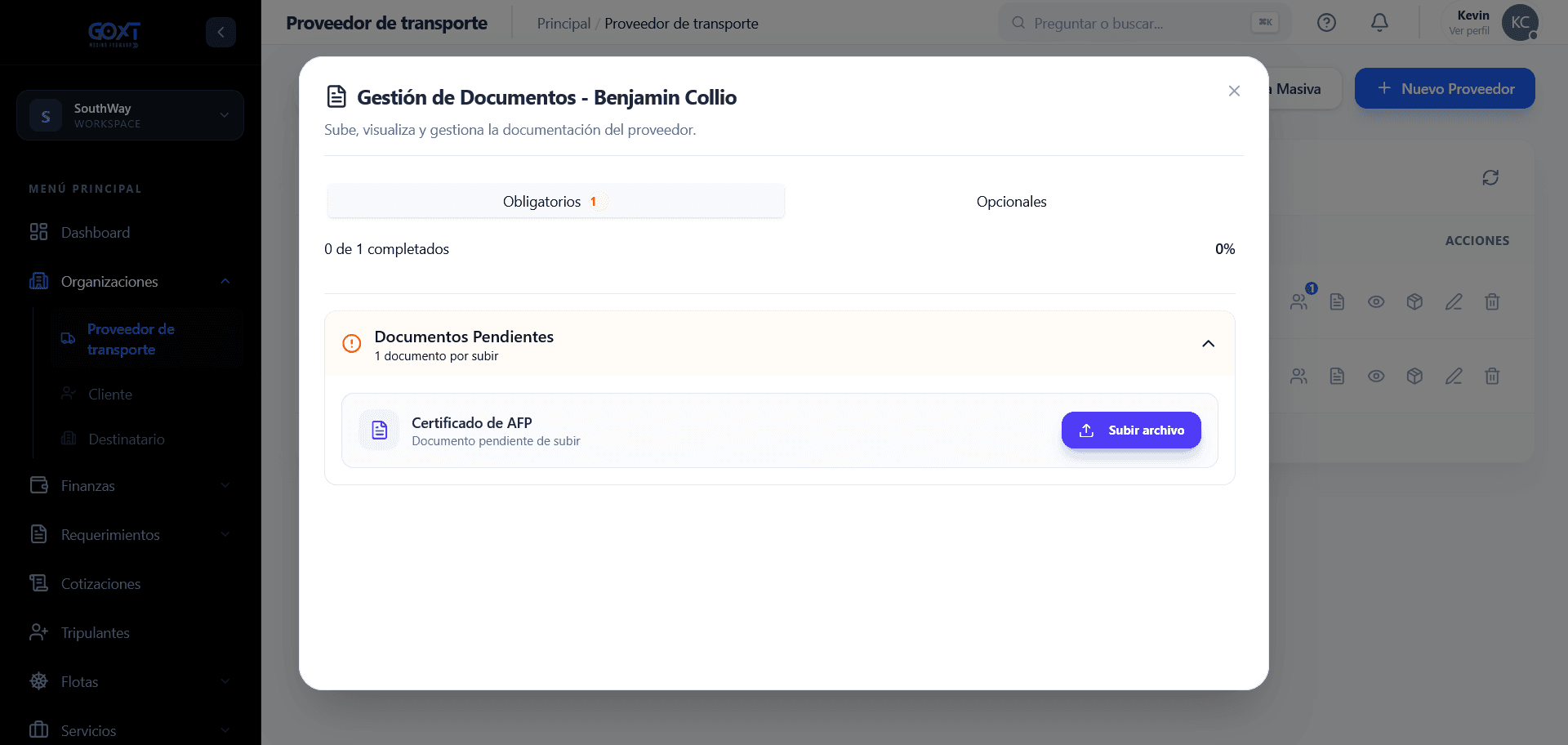This screenshot has width=1568, height=745.
Task: Click the Requerimientos document icon
Action: pos(38,534)
